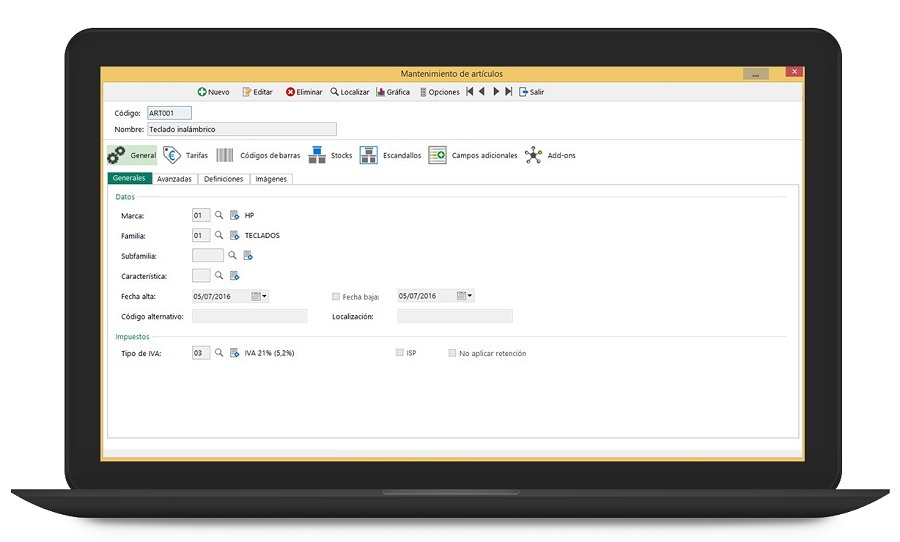The image size is (900, 542).
Task: Go to the next record
Action: click(496, 91)
